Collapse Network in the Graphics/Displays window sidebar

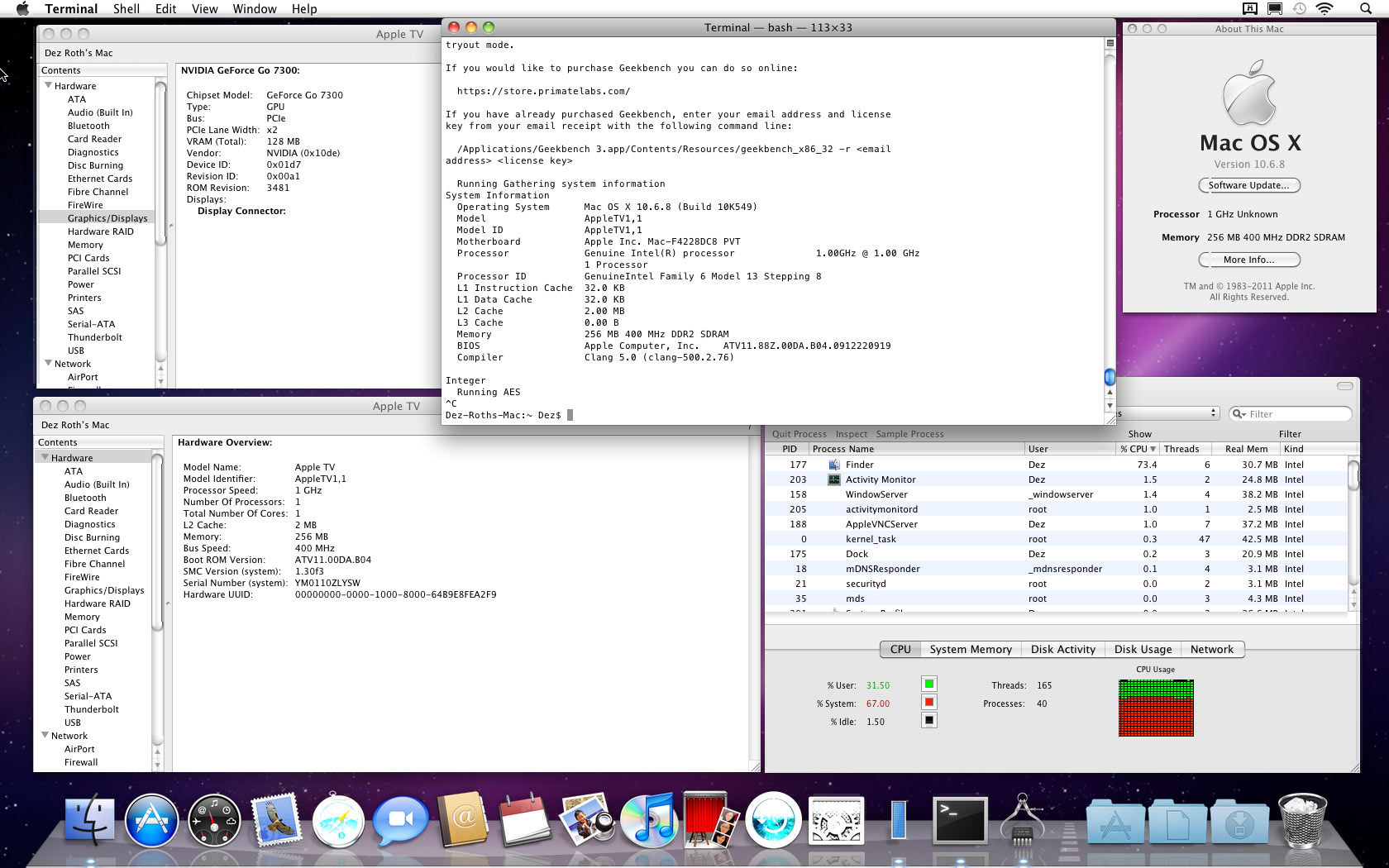point(49,363)
